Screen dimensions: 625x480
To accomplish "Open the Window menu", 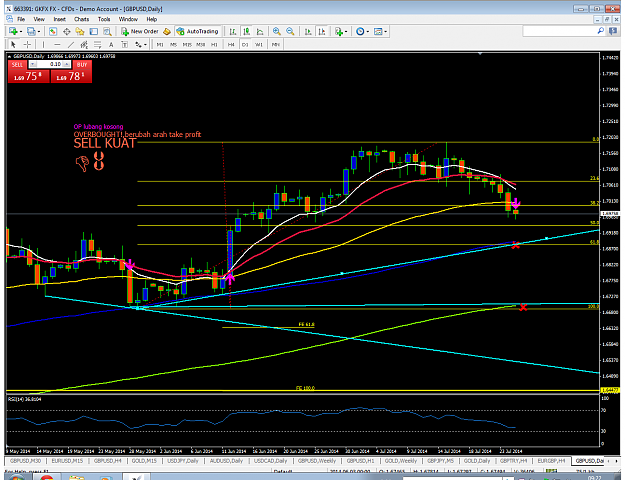I will [128, 19].
